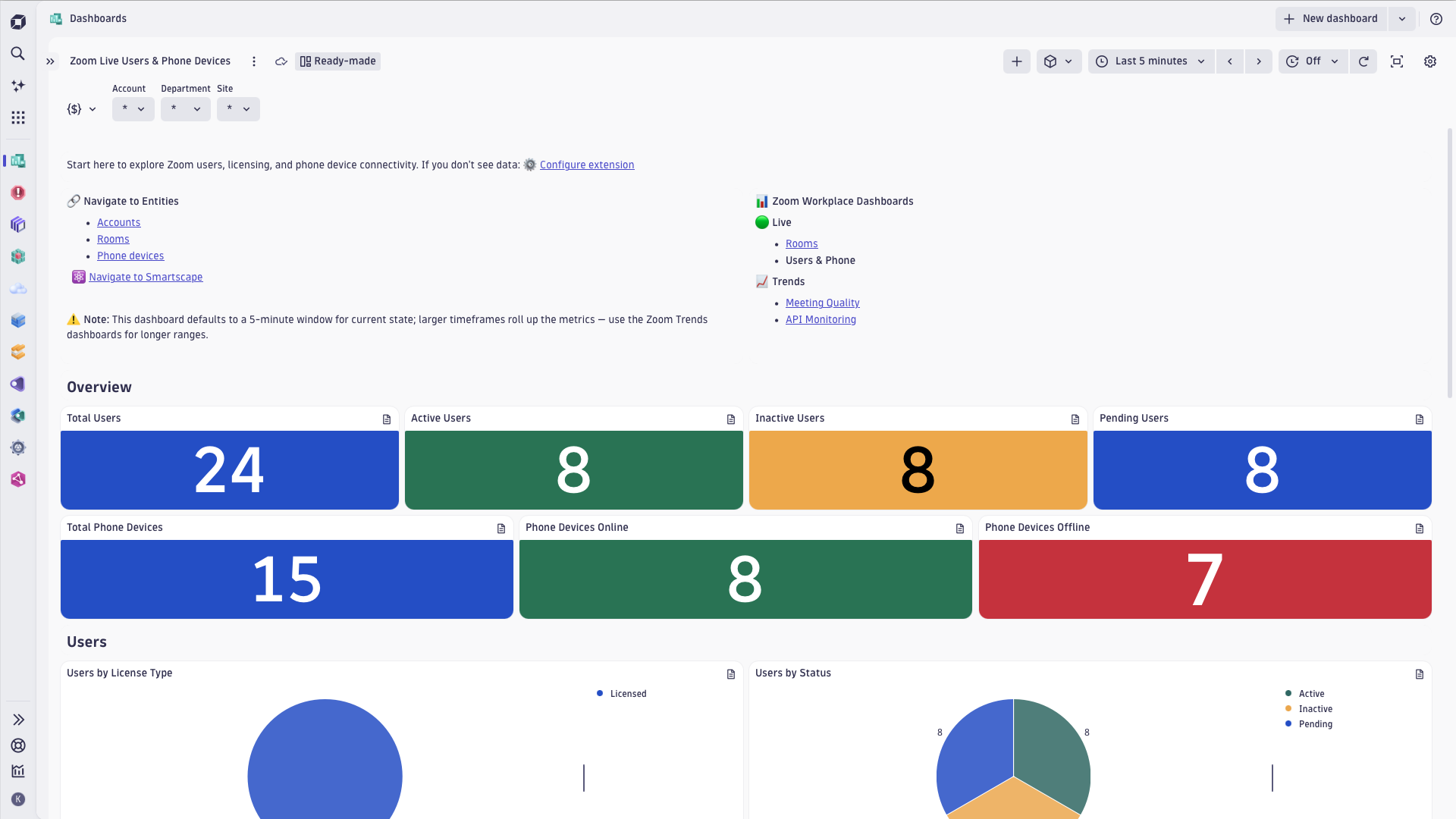
Task: Open the search icon in the left sidebar
Action: click(18, 54)
